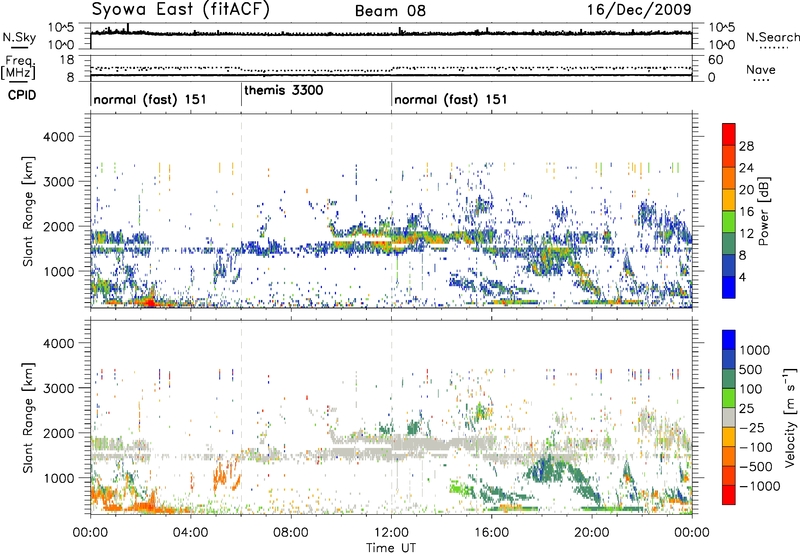Pick the dark green Power segment between 8 and 12
This screenshot has height=554, width=800.
point(729,244)
